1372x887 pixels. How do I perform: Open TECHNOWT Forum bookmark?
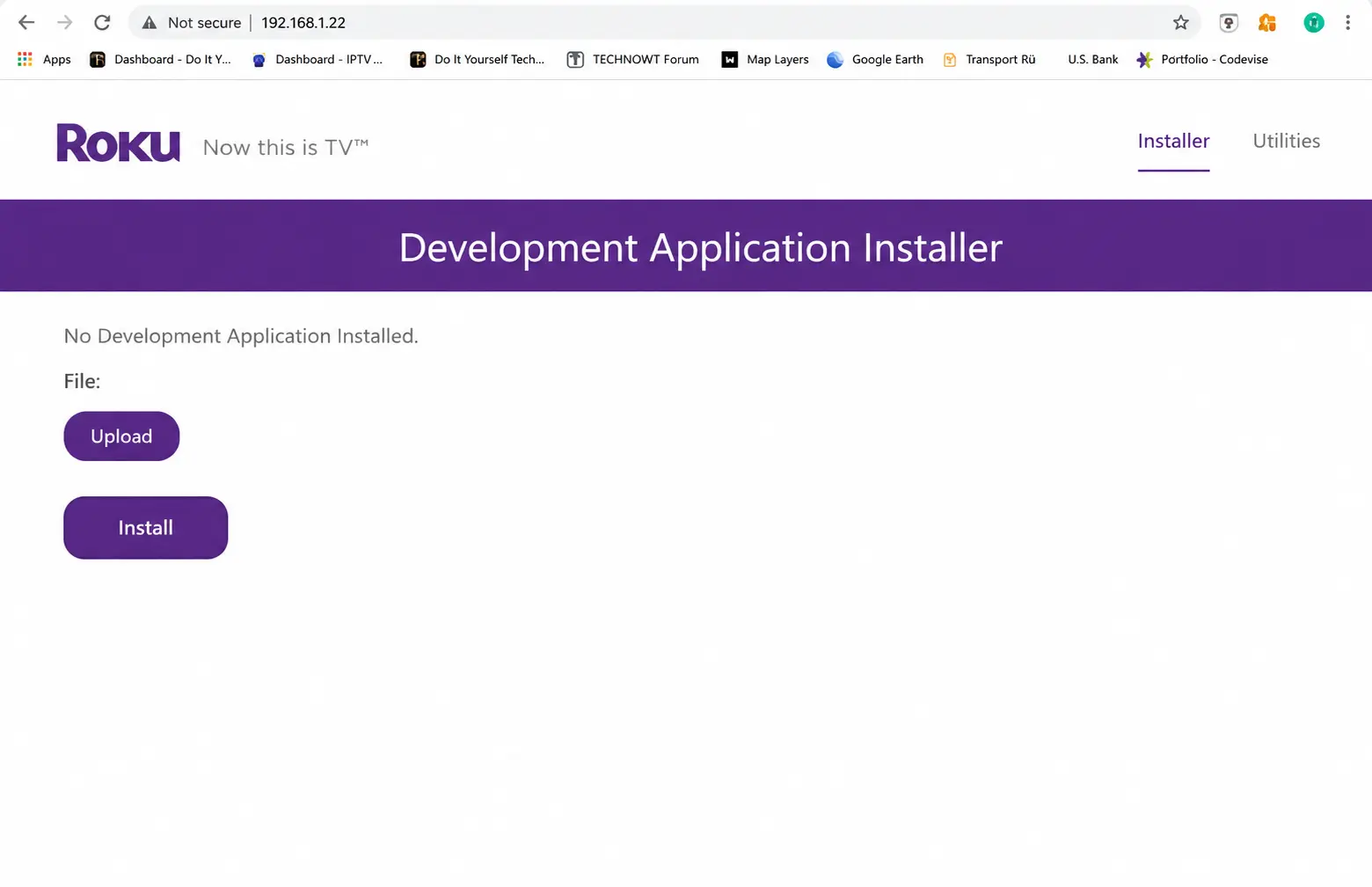point(633,59)
